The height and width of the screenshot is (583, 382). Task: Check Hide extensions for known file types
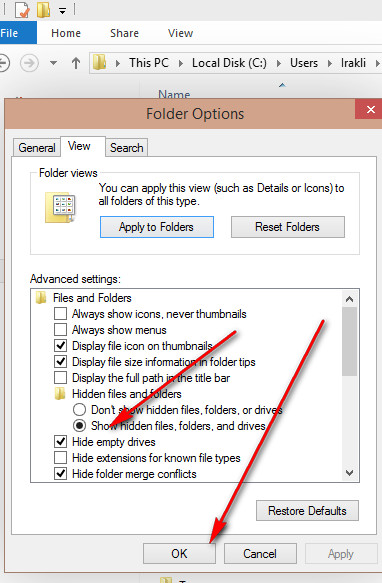[60, 458]
